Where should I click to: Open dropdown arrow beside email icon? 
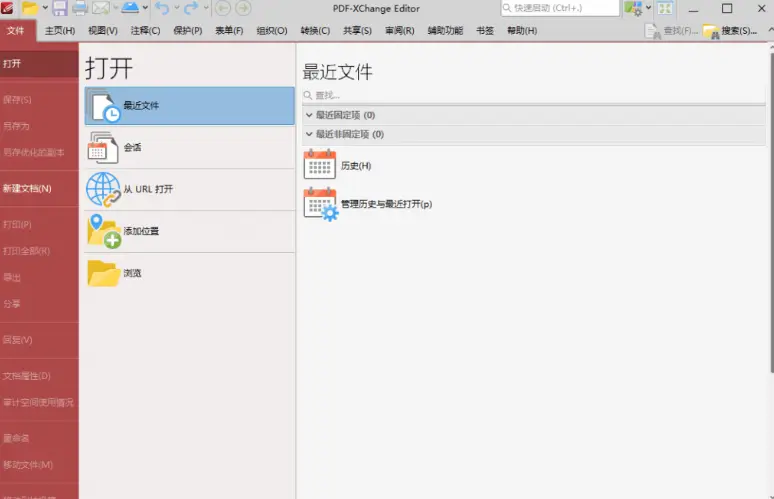(x=115, y=8)
